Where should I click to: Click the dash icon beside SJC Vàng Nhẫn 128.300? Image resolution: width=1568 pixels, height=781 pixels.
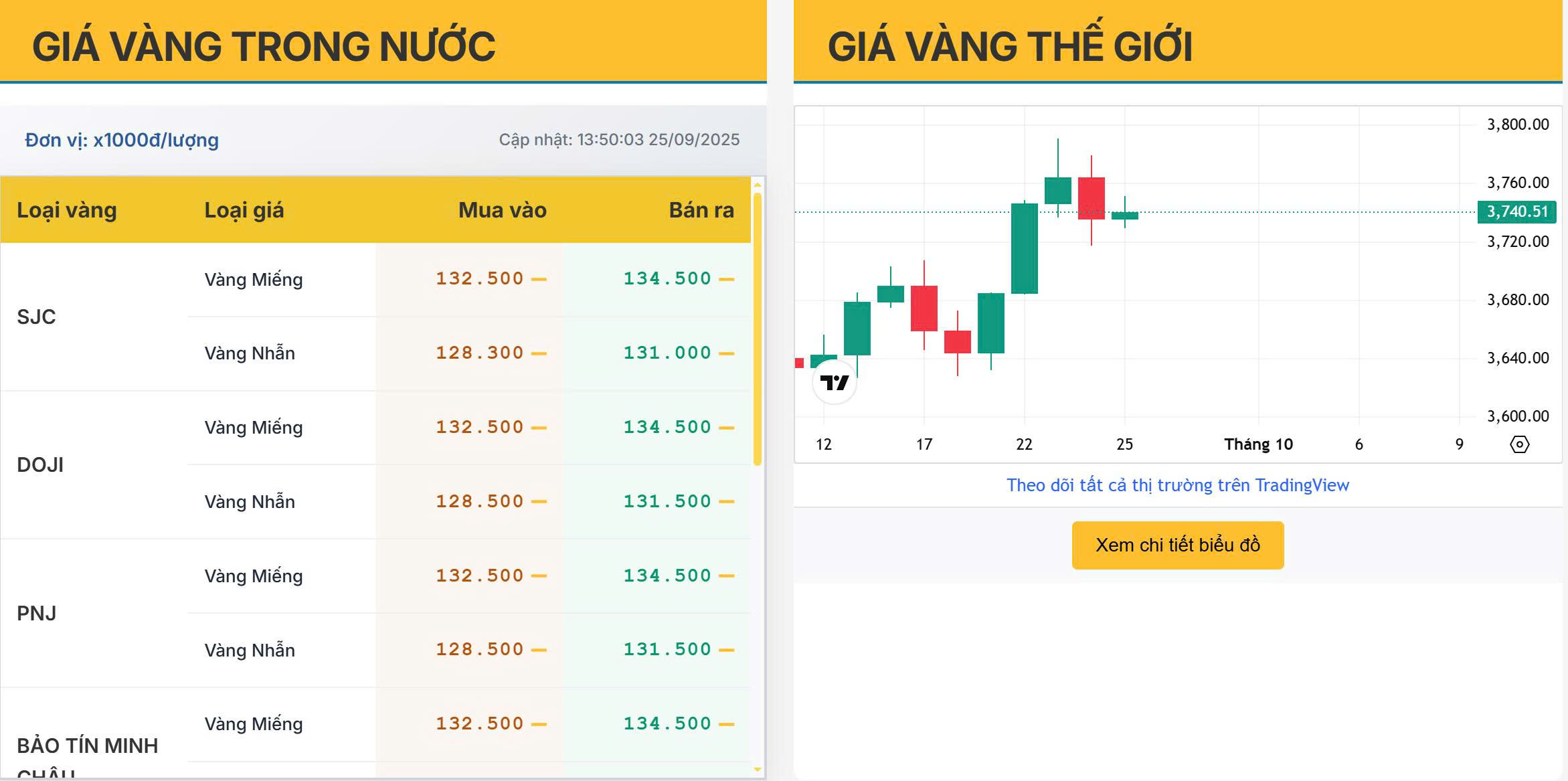pyautogui.click(x=539, y=353)
